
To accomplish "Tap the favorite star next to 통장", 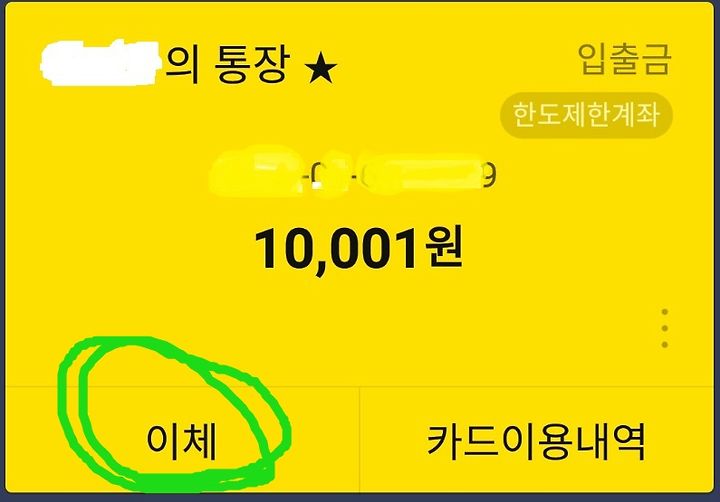I will [x=321, y=70].
